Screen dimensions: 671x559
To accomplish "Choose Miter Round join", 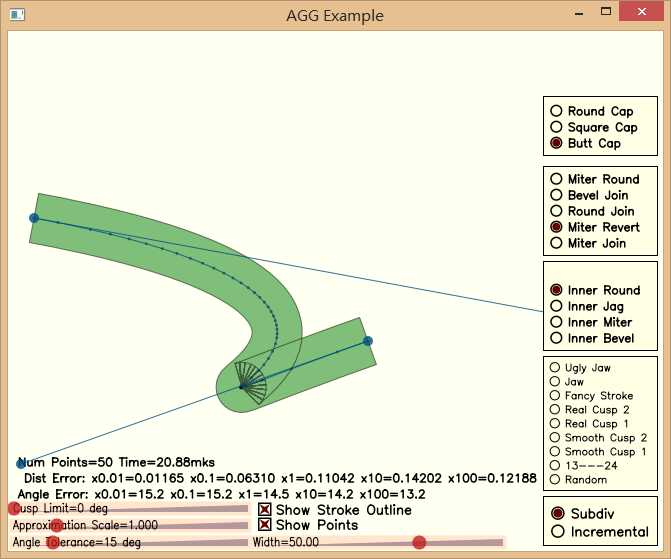I will (594, 179).
